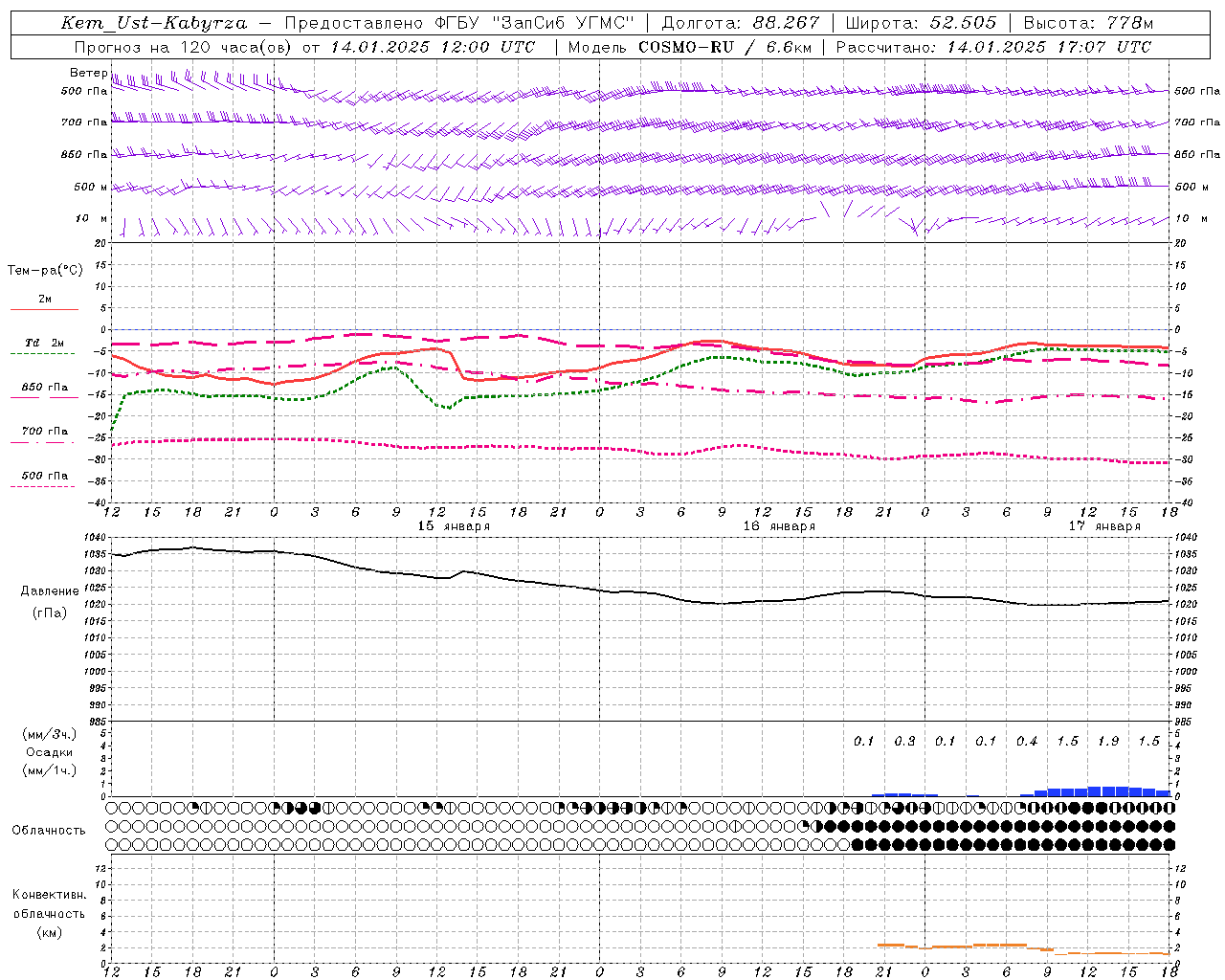The height and width of the screenshot is (980, 1225).
Task: Click the 17 января date label
Action: [1104, 526]
